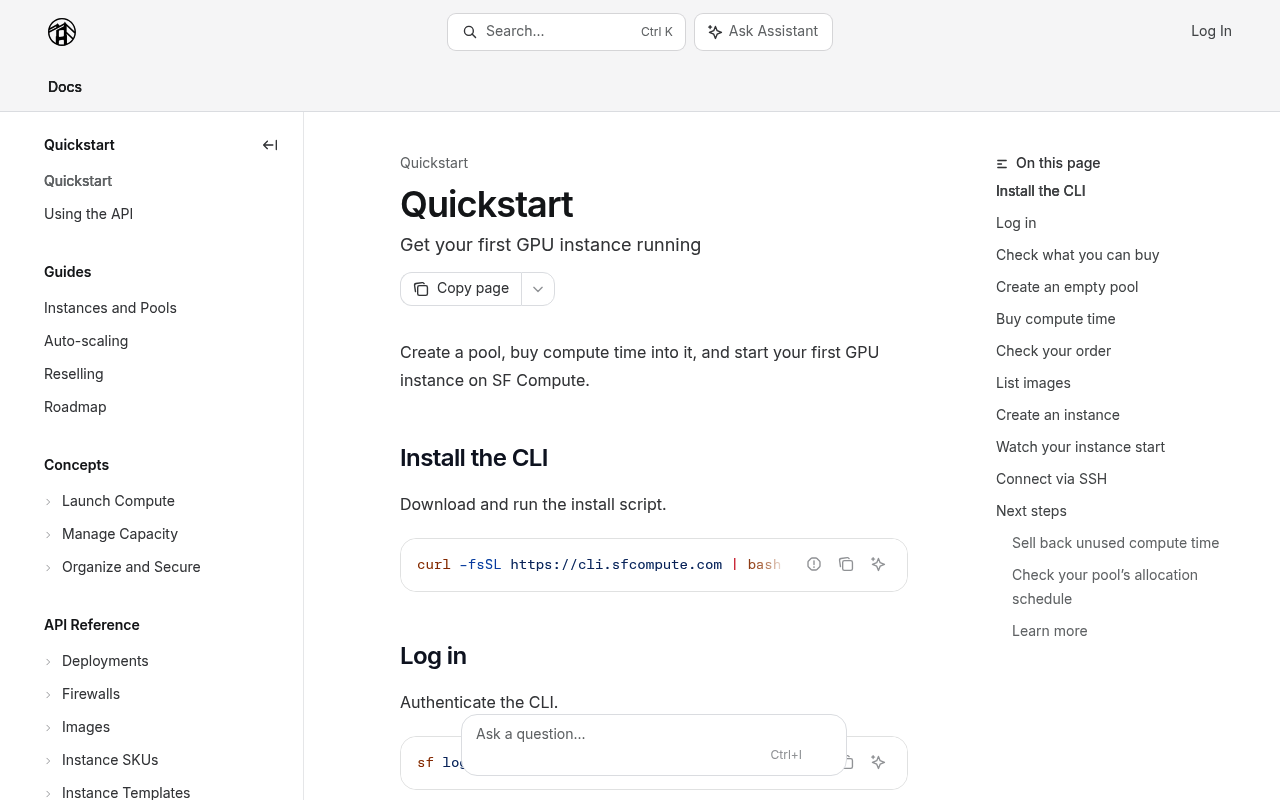This screenshot has width=1280, height=800.
Task: Jump to Create an instance section
Action: pos(1058,415)
